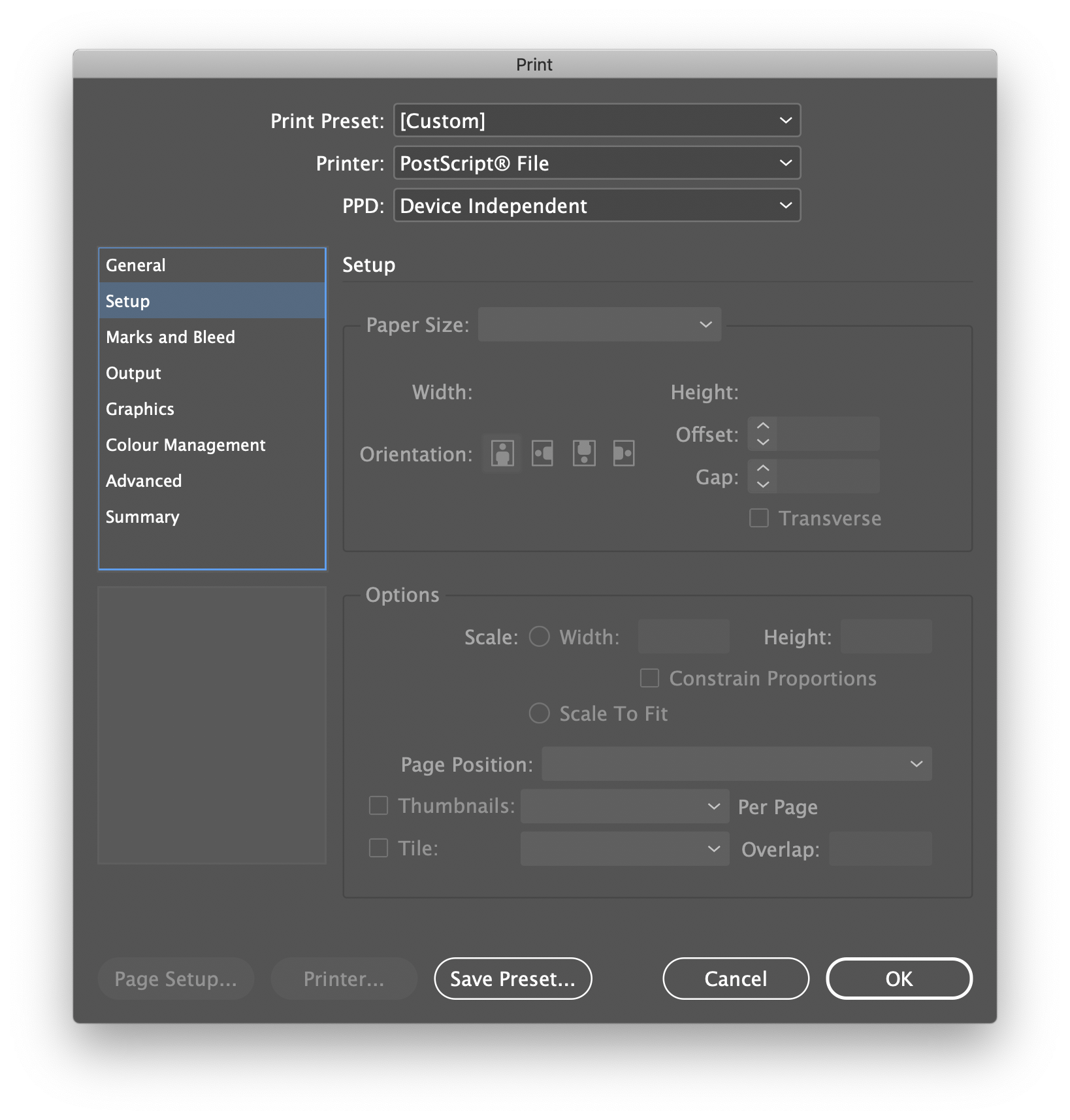Image resolution: width=1070 pixels, height=1120 pixels.
Task: Select the portrait orientation icon
Action: pyautogui.click(x=500, y=453)
